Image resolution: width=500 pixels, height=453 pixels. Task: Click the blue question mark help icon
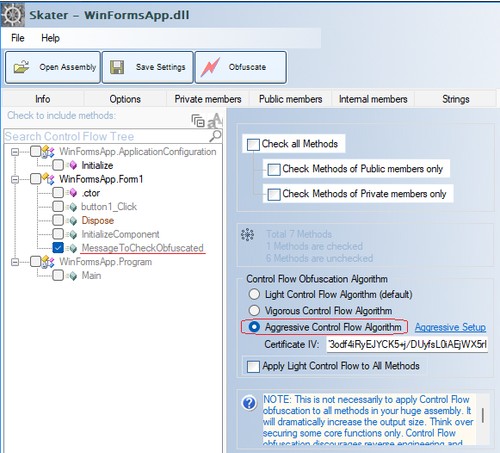249,403
